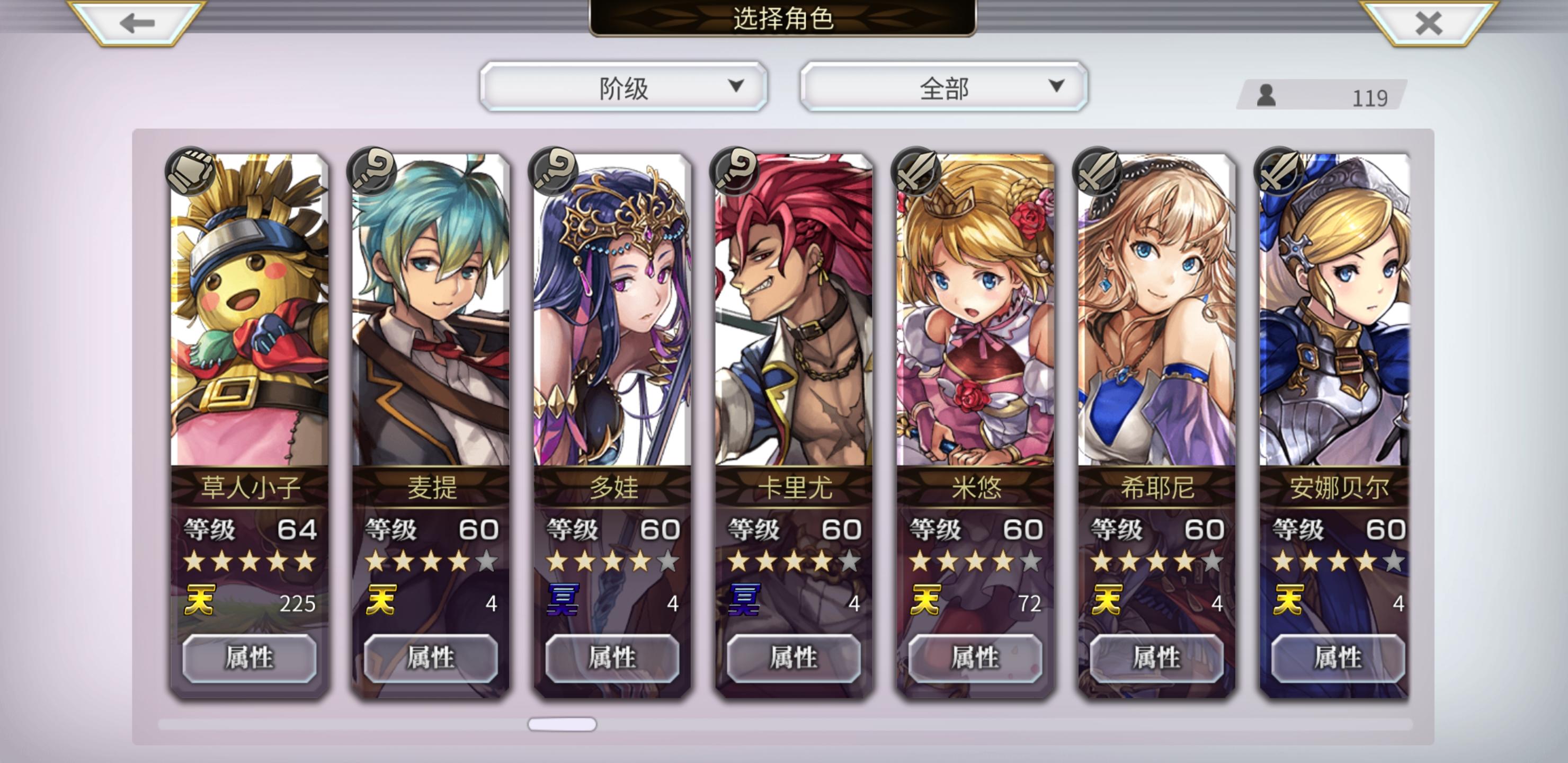Click the back arrow button
Image resolution: width=1568 pixels, height=763 pixels.
click(x=137, y=23)
